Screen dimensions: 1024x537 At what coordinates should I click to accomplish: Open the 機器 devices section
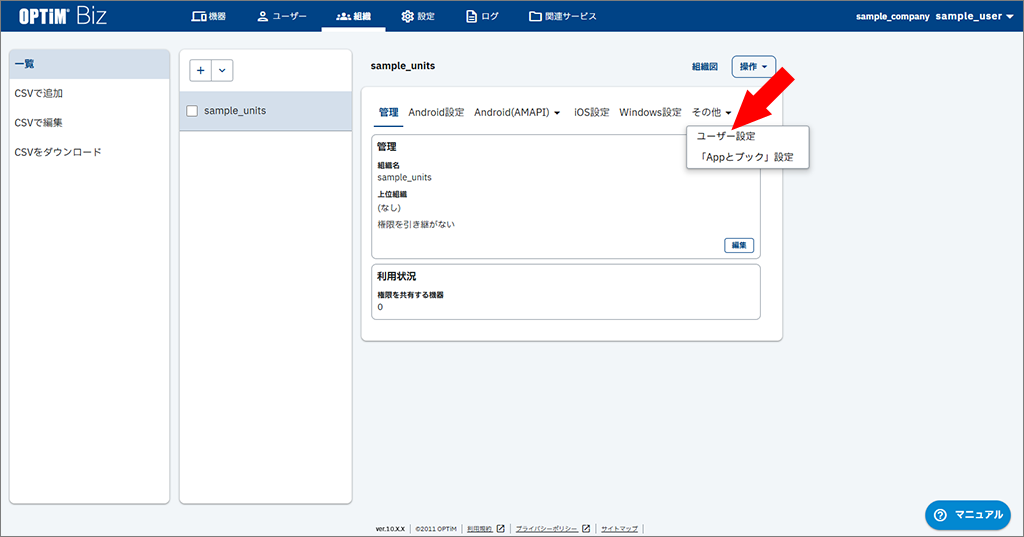tap(208, 16)
